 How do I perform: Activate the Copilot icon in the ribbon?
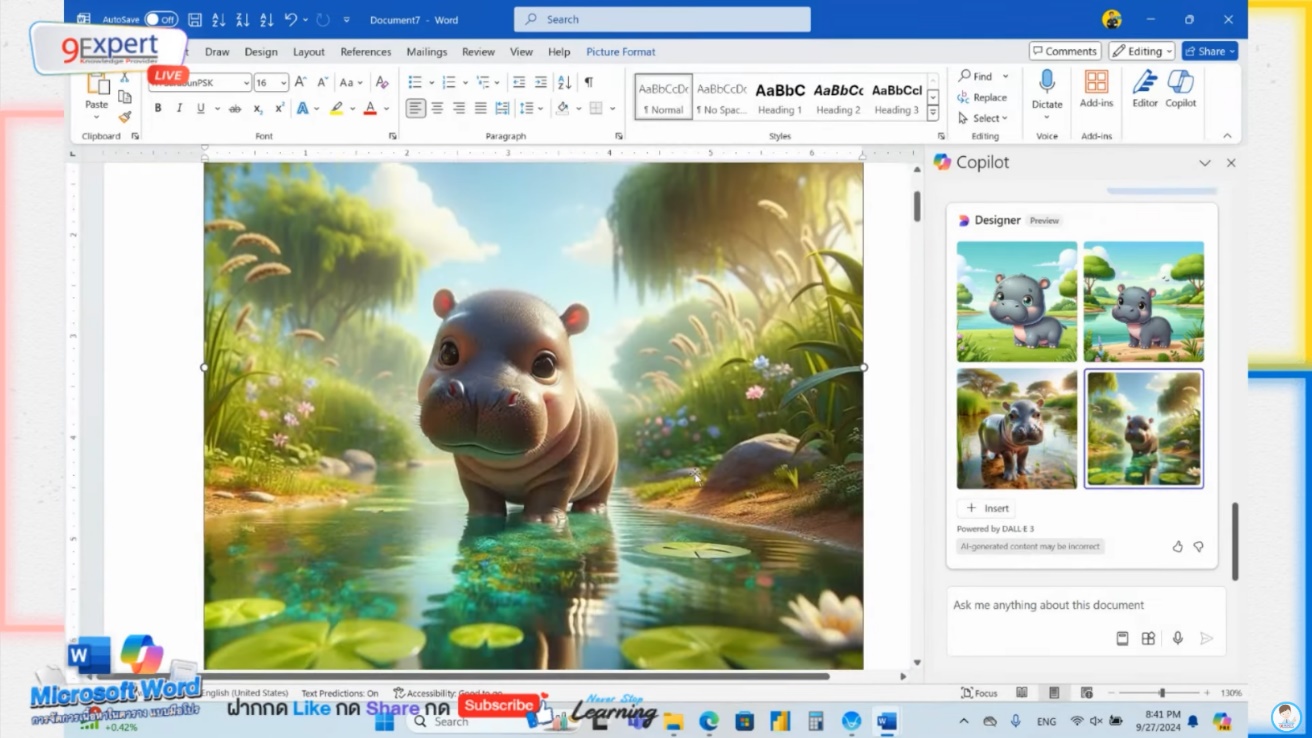coord(1180,90)
